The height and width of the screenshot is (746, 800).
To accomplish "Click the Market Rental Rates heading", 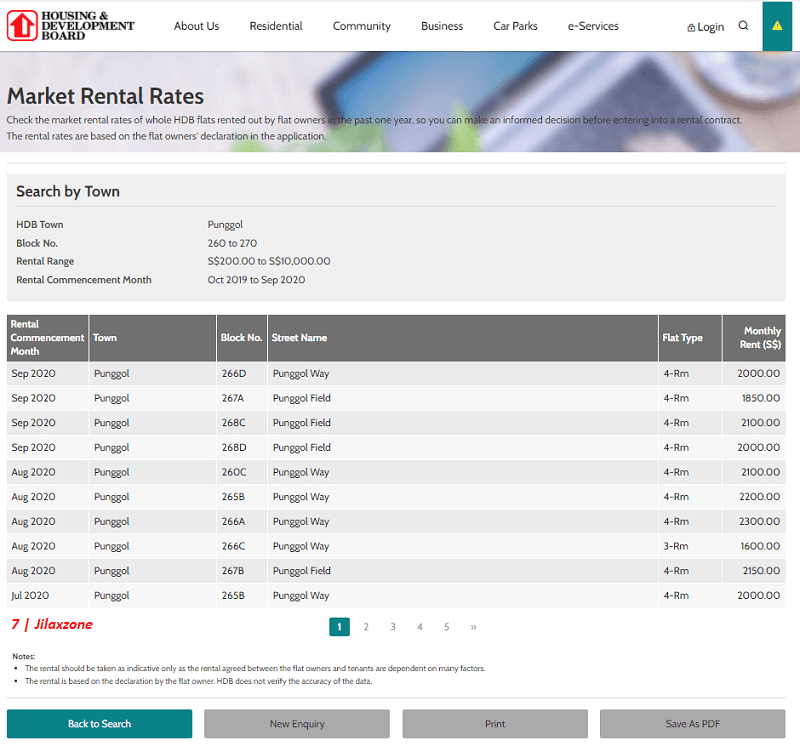I will (105, 96).
